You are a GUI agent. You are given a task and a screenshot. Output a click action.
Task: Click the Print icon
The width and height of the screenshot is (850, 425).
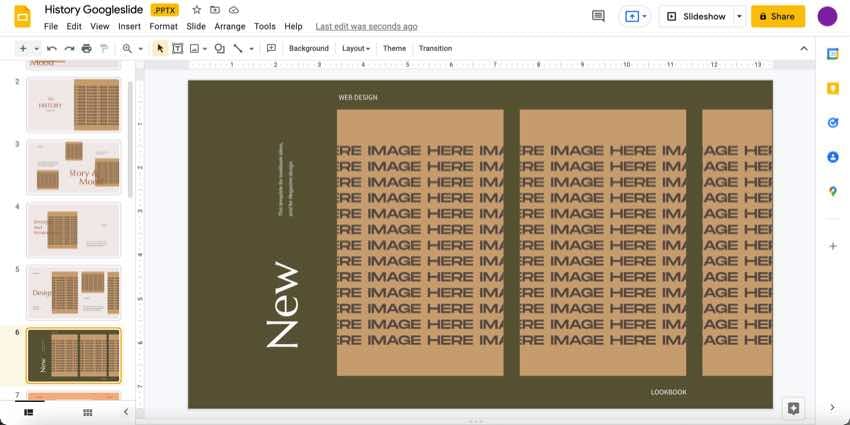86,48
